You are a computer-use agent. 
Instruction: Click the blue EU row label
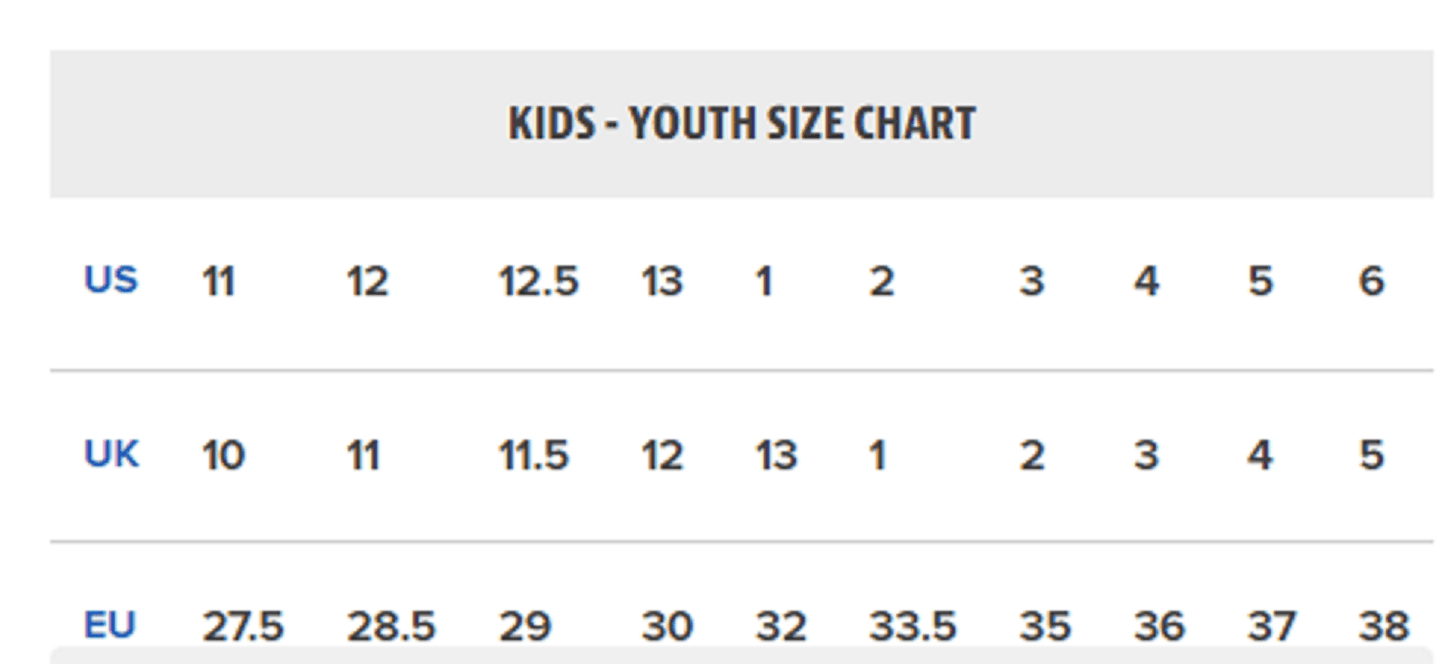coord(110,626)
